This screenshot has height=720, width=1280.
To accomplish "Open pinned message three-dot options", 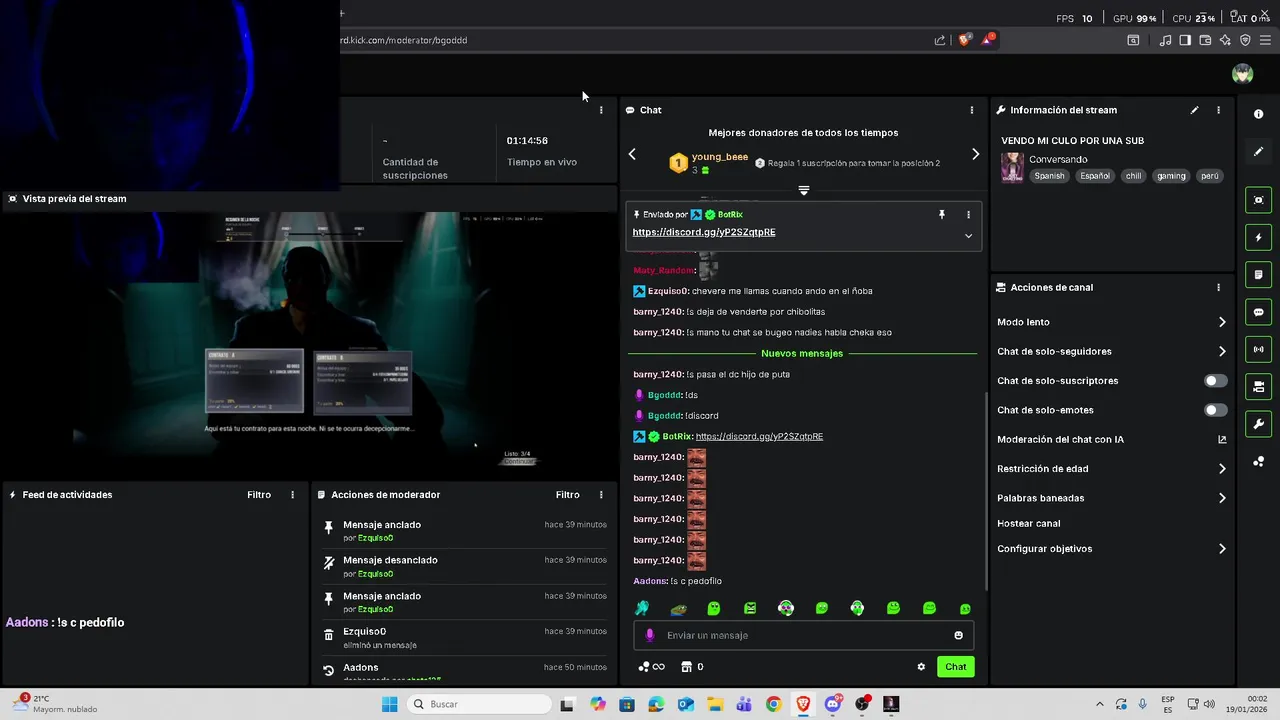I will (x=968, y=215).
